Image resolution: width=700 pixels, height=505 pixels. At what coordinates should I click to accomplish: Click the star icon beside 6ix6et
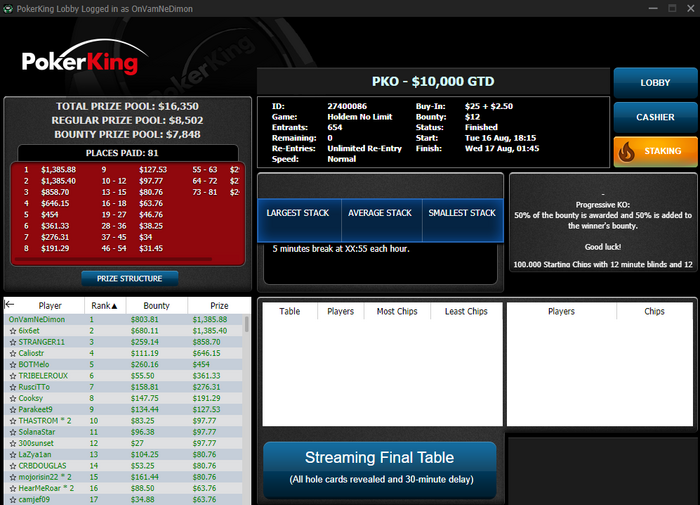point(12,331)
